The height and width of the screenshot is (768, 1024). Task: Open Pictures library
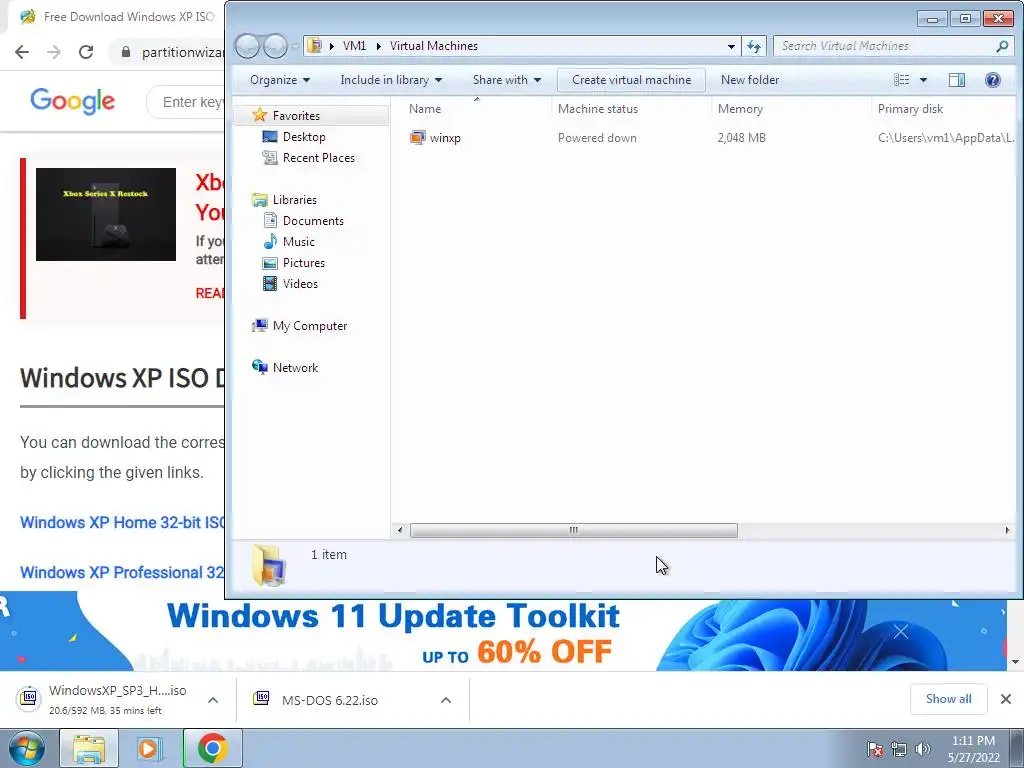click(x=304, y=263)
